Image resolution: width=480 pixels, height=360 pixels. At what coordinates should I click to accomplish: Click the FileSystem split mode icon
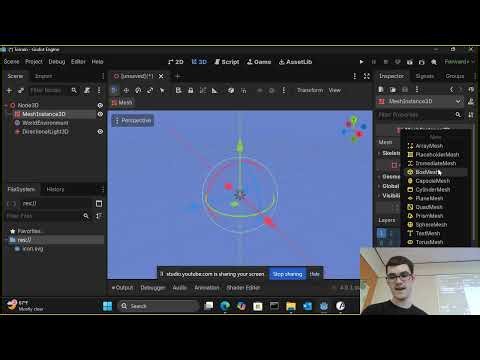[x=99, y=203]
